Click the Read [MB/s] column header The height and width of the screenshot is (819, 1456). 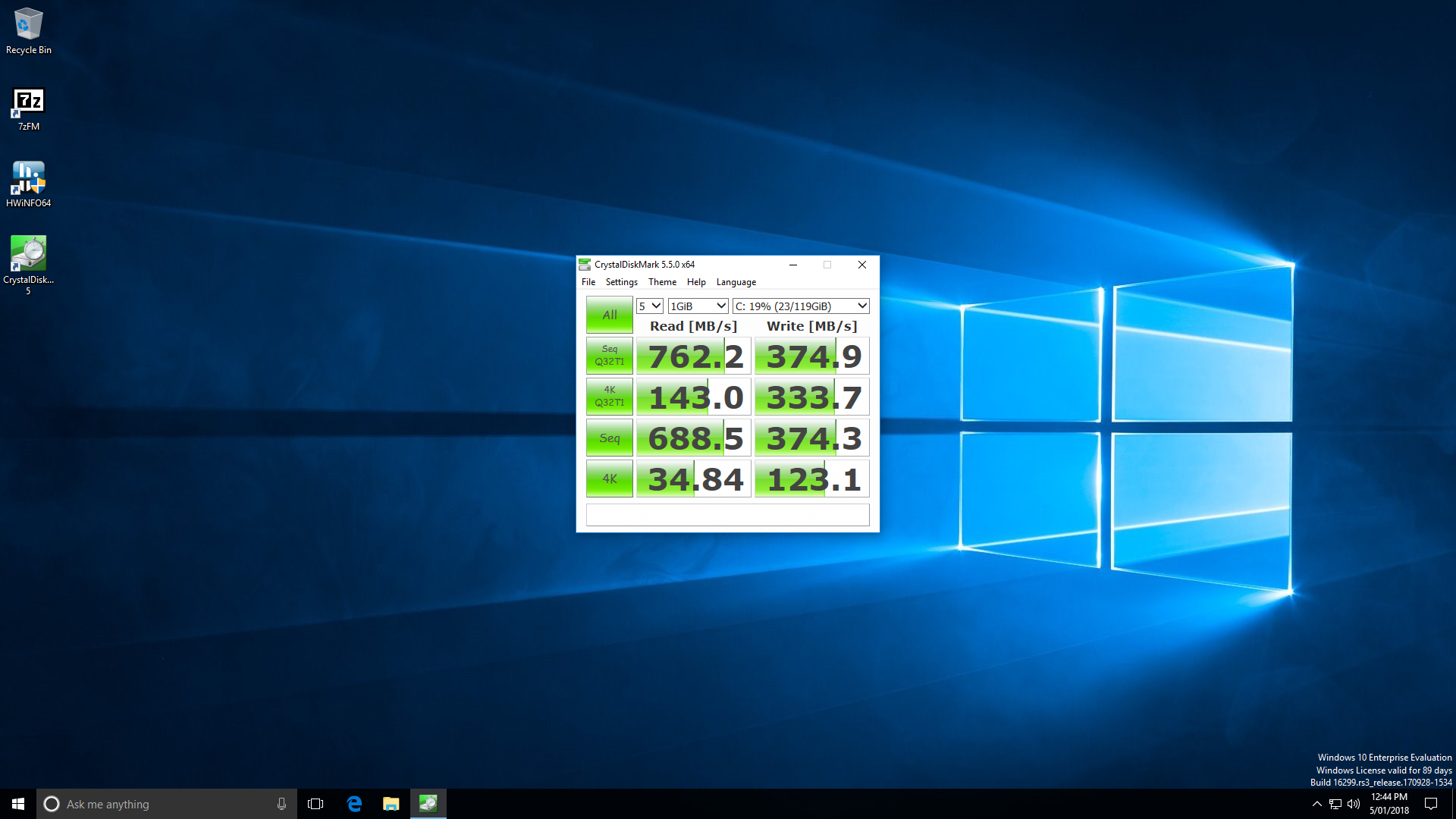point(694,326)
